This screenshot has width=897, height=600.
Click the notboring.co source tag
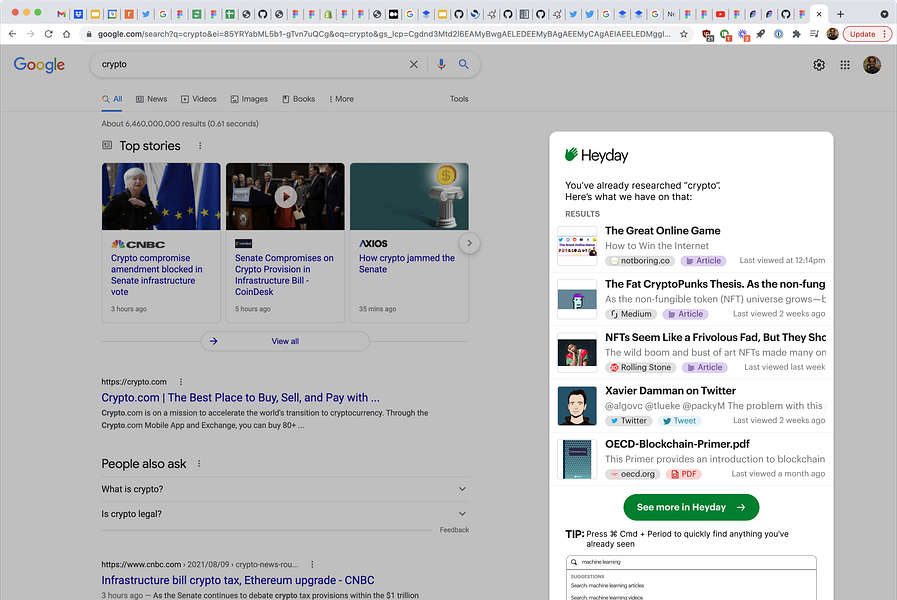tap(640, 261)
